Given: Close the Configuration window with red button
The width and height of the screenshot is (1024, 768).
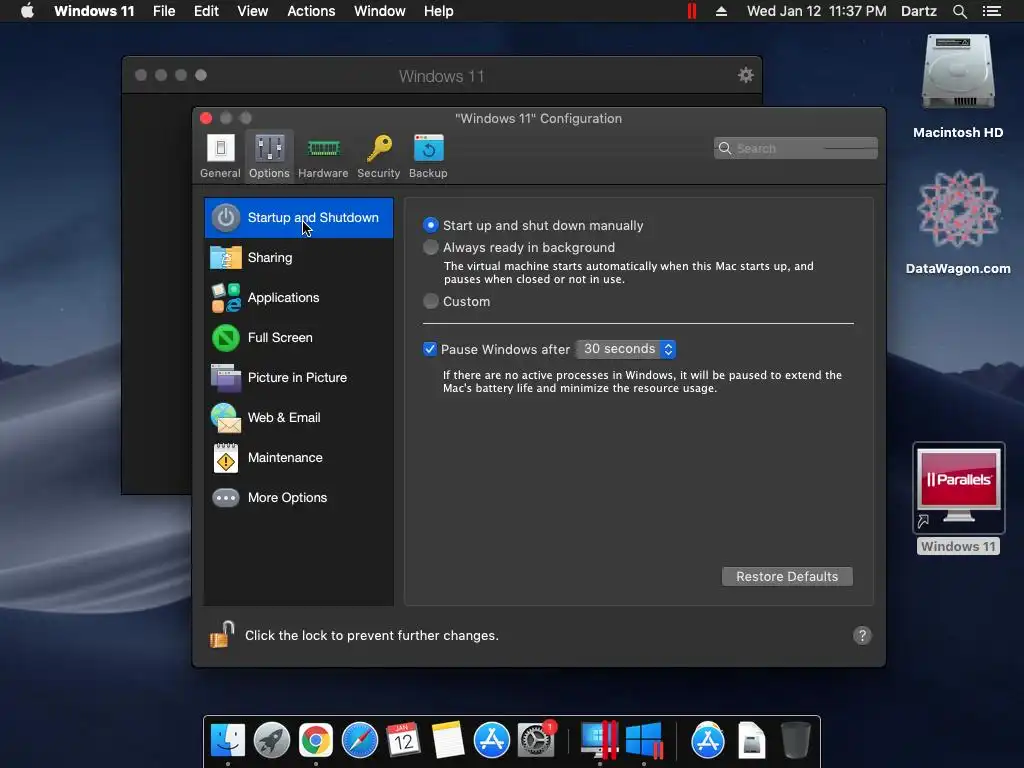Looking at the screenshot, I should pos(206,118).
